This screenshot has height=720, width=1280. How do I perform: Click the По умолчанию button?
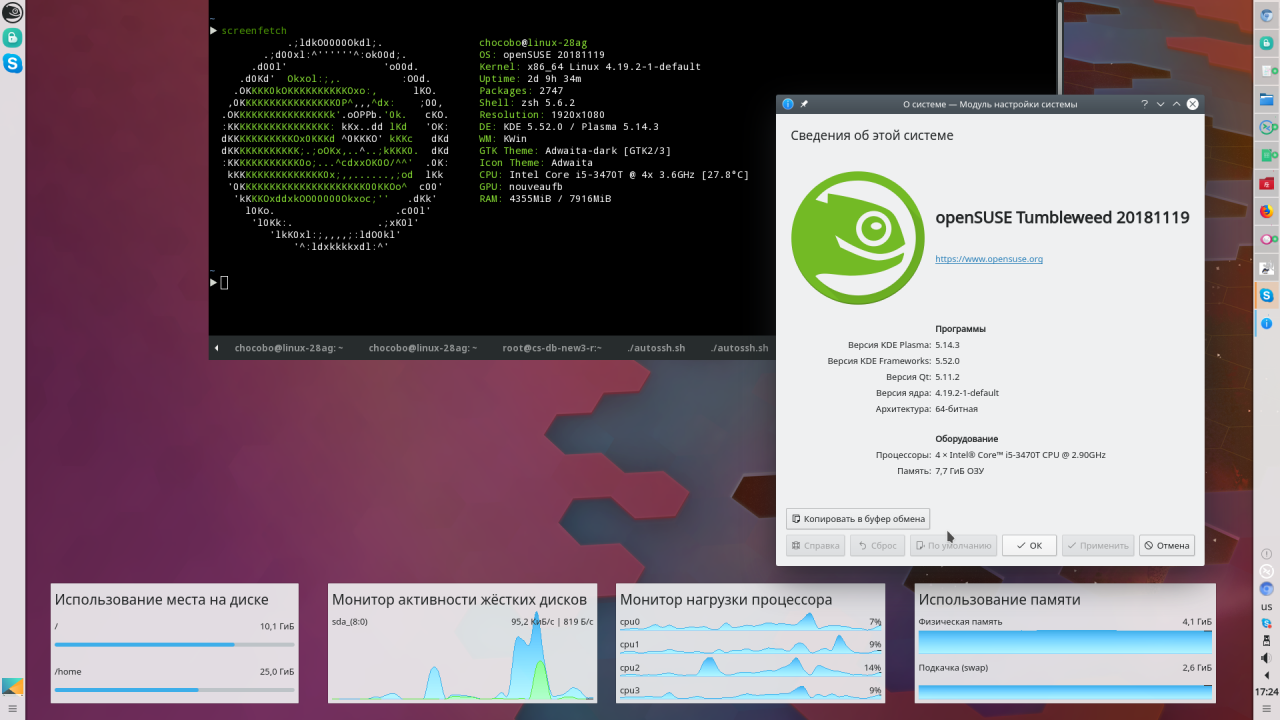click(x=953, y=545)
